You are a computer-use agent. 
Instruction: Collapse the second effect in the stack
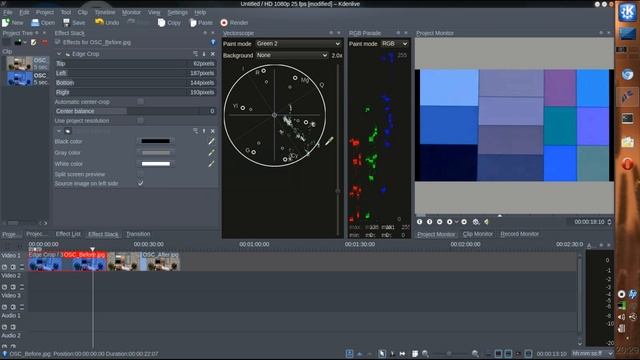coord(59,131)
